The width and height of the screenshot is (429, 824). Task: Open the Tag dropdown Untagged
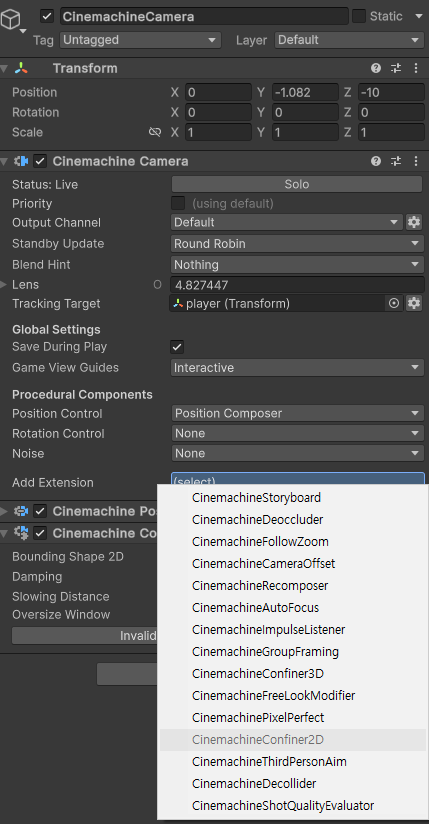(x=140, y=40)
